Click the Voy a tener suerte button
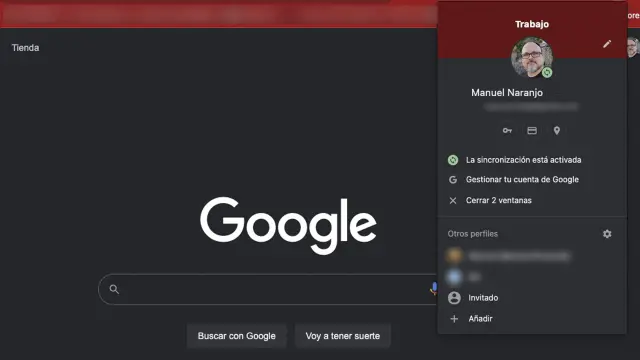This screenshot has width=640, height=360. point(343,336)
